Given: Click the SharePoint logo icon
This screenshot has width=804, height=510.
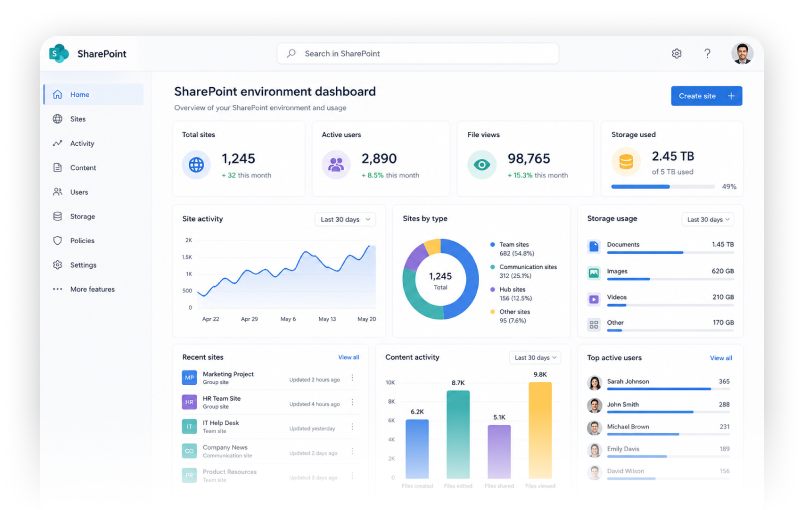Looking at the screenshot, I should click(58, 53).
